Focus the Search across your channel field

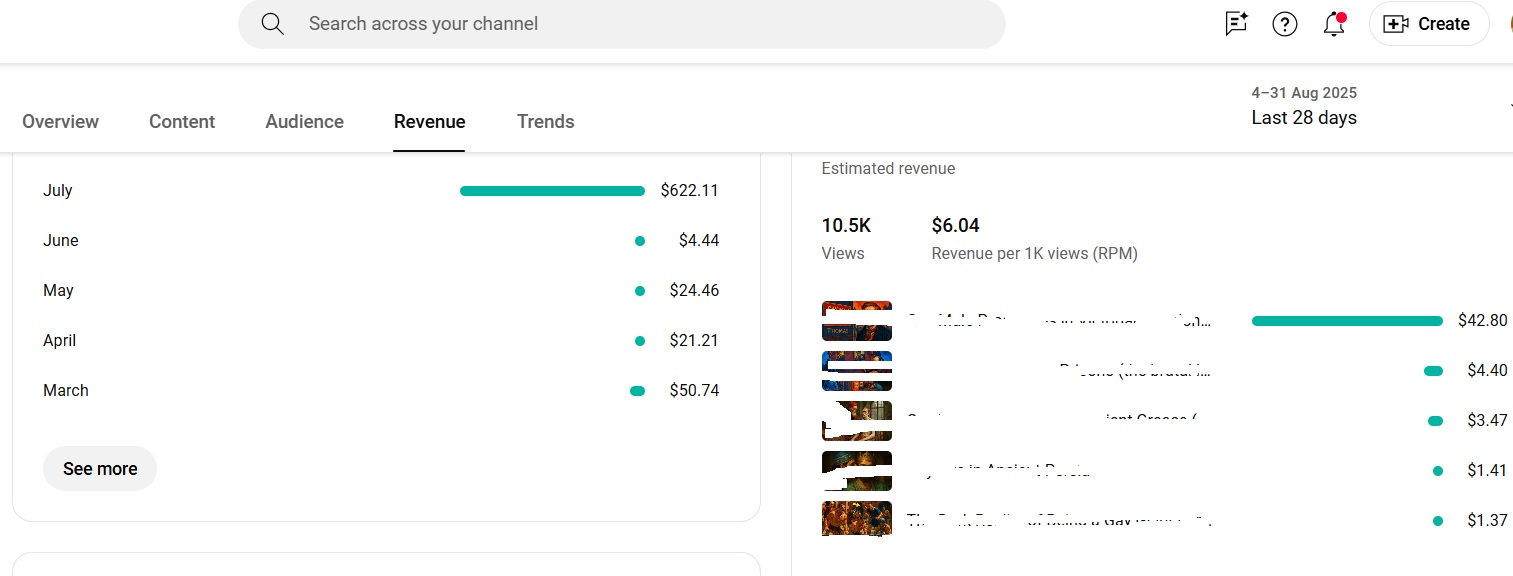tap(640, 24)
